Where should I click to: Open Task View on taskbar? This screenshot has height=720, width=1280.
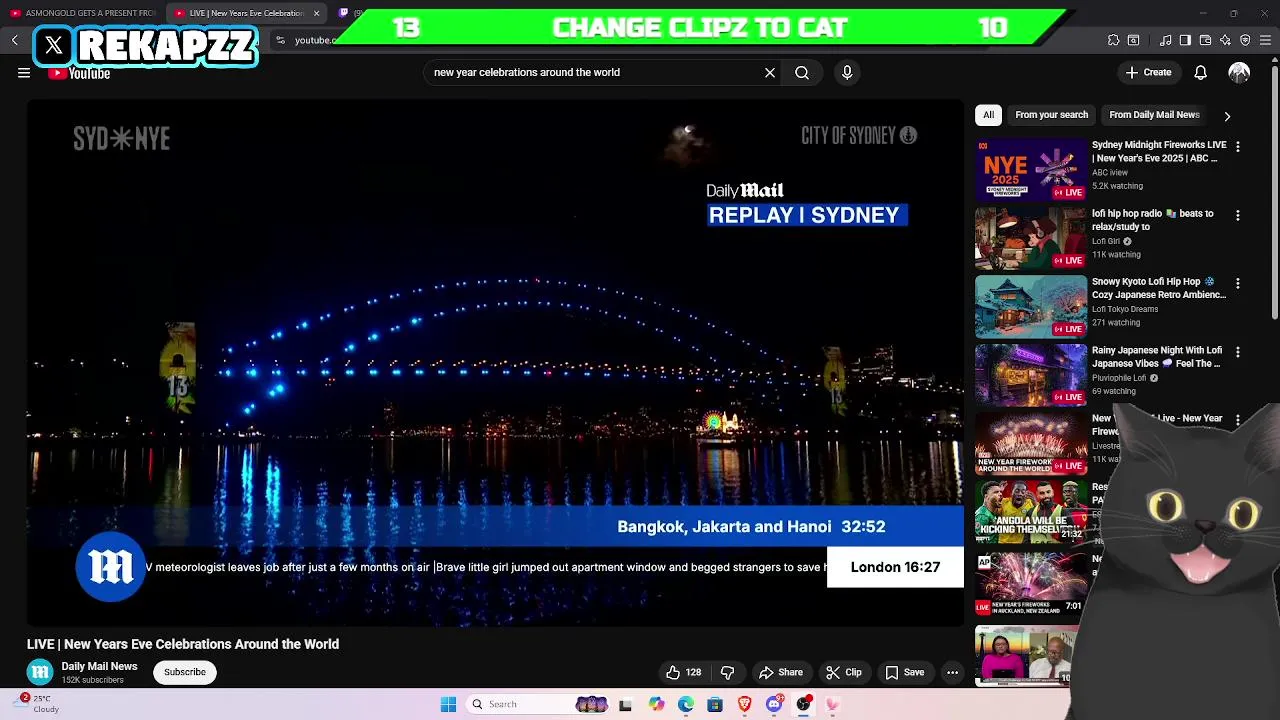pyautogui.click(x=625, y=705)
